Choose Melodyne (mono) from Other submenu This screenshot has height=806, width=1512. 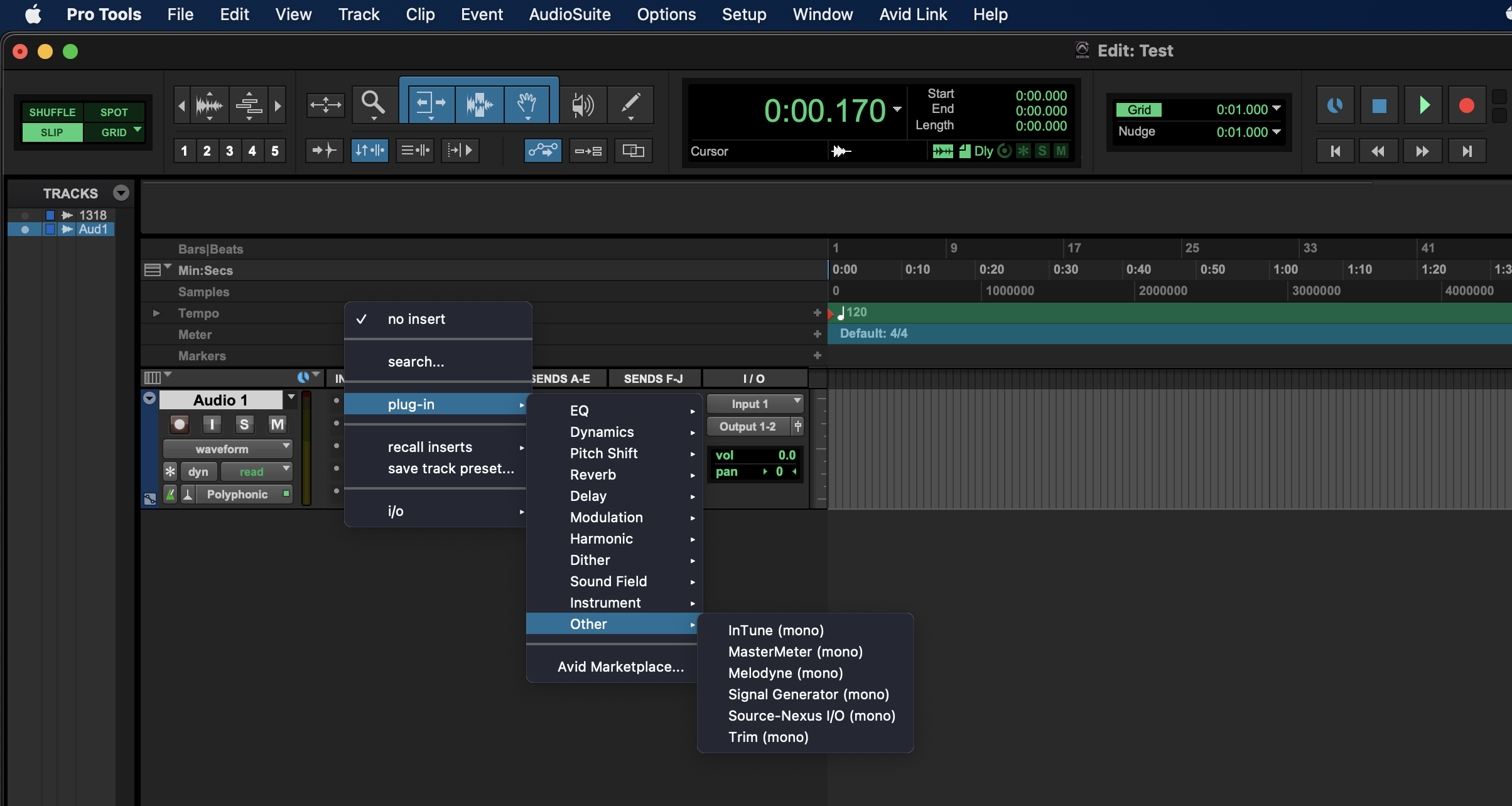[x=785, y=673]
